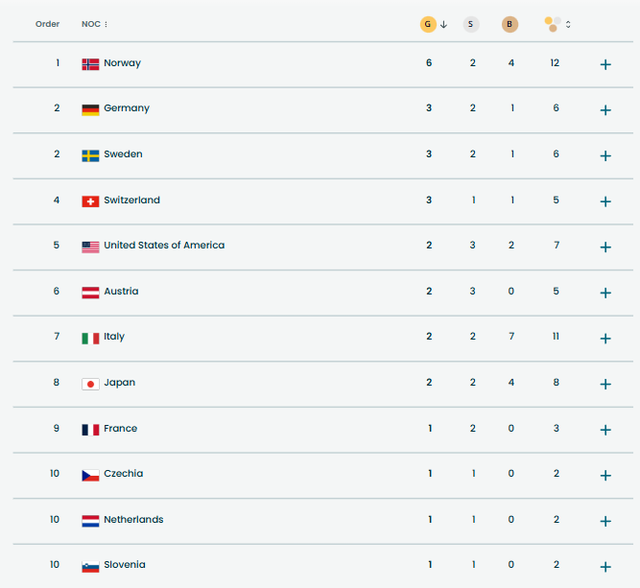The image size is (640, 588).
Task: Expand Sweden's row with plus
Action: 605,156
